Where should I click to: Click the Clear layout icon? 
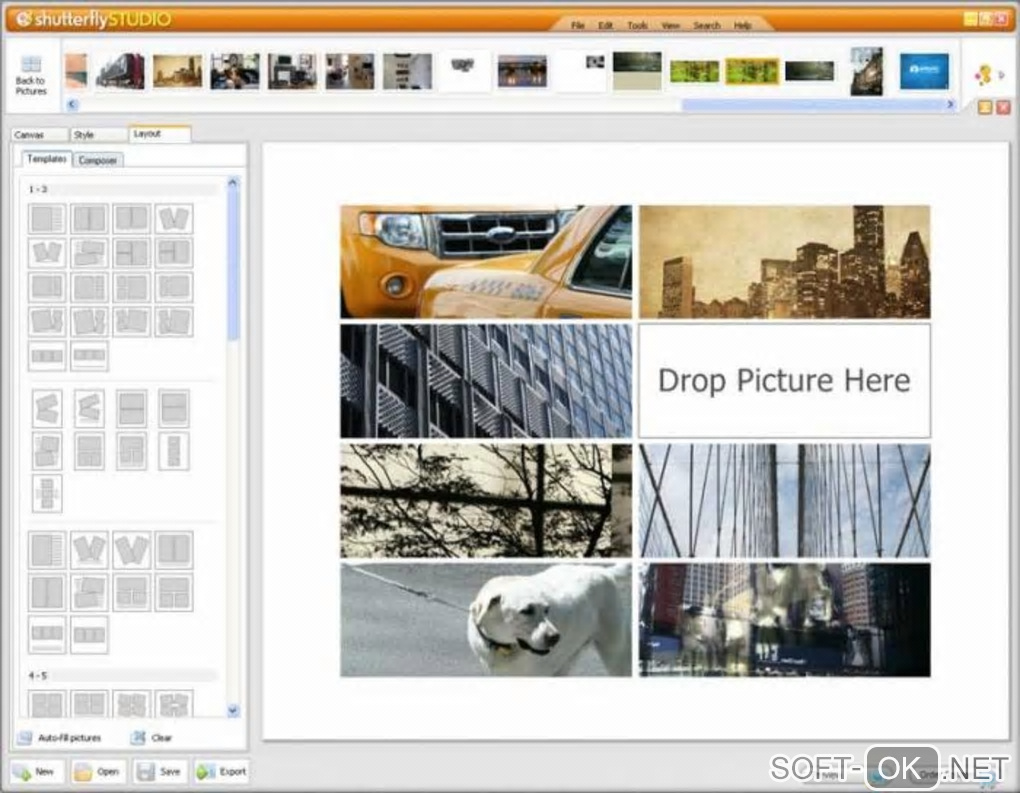pos(138,738)
